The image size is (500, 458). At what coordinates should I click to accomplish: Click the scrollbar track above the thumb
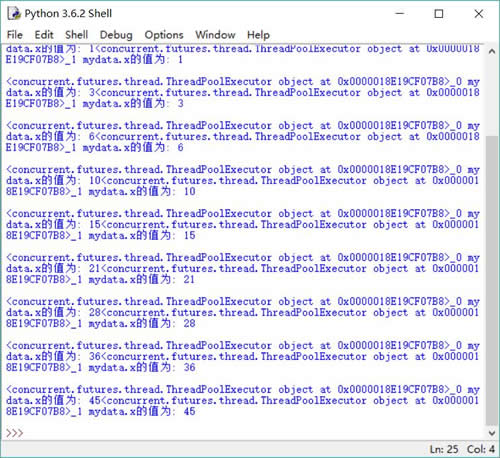[x=492, y=97]
